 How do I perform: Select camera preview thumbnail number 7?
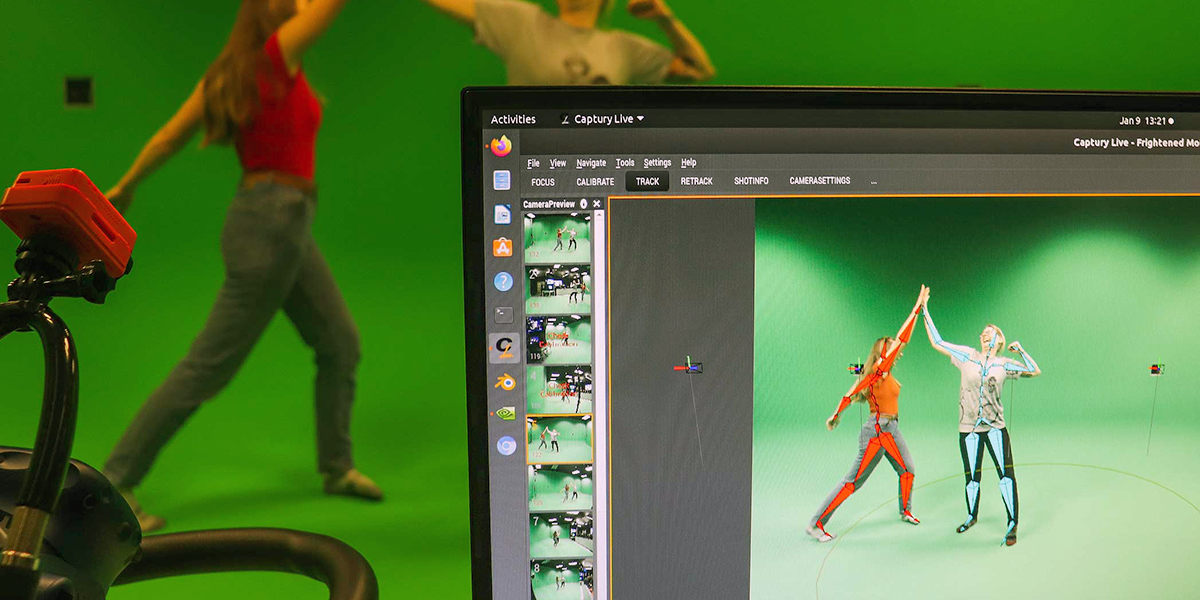(x=561, y=536)
